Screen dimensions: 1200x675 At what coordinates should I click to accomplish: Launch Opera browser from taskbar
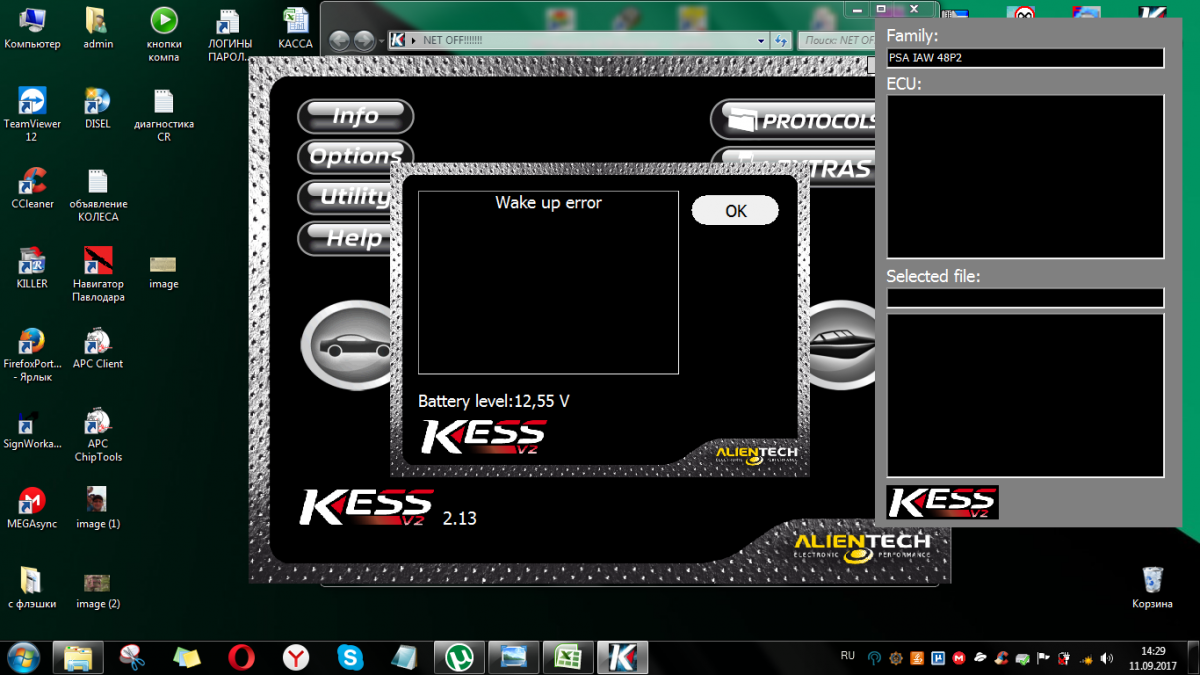pyautogui.click(x=241, y=657)
